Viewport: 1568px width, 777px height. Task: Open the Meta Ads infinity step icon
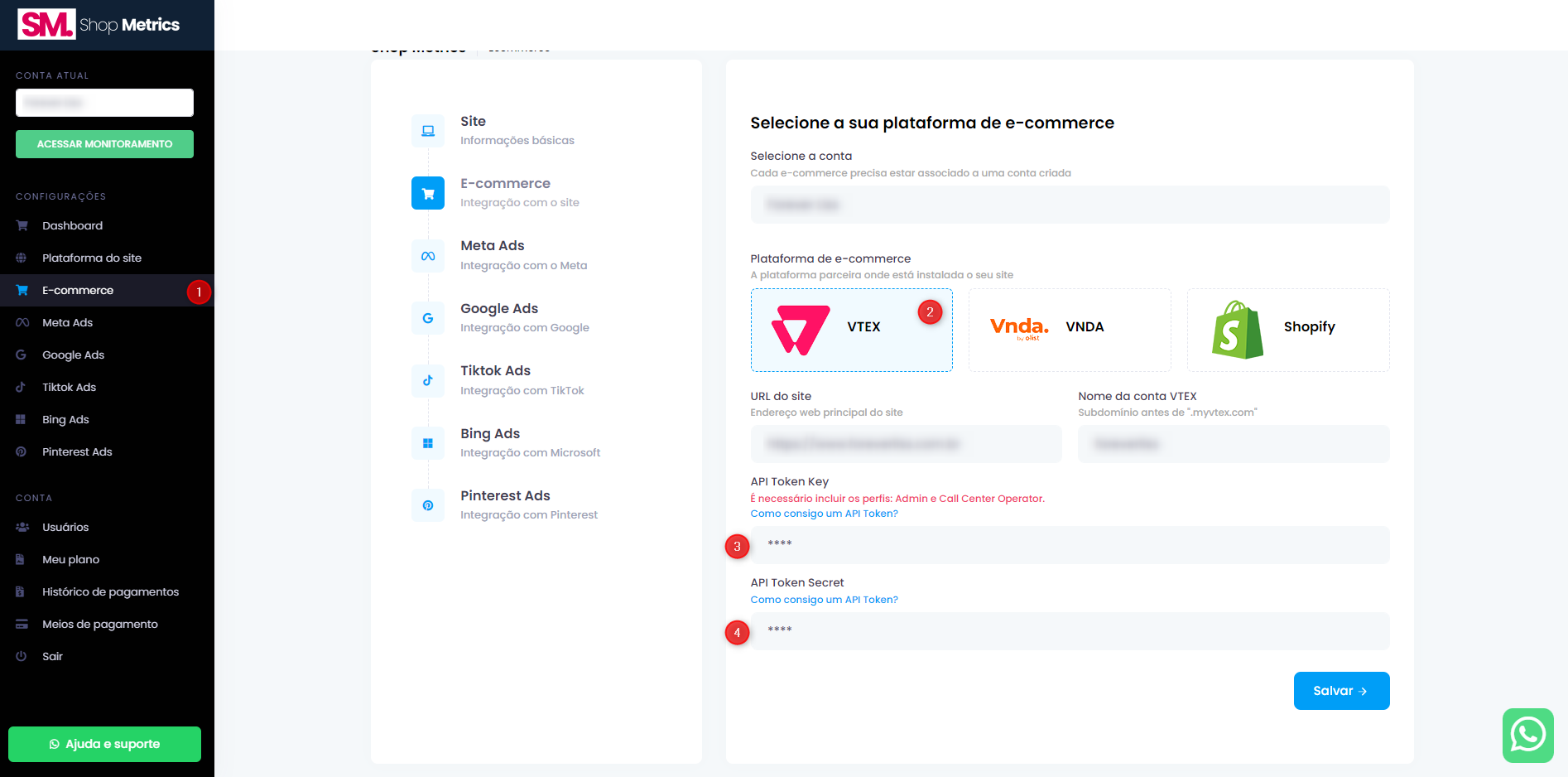(428, 256)
